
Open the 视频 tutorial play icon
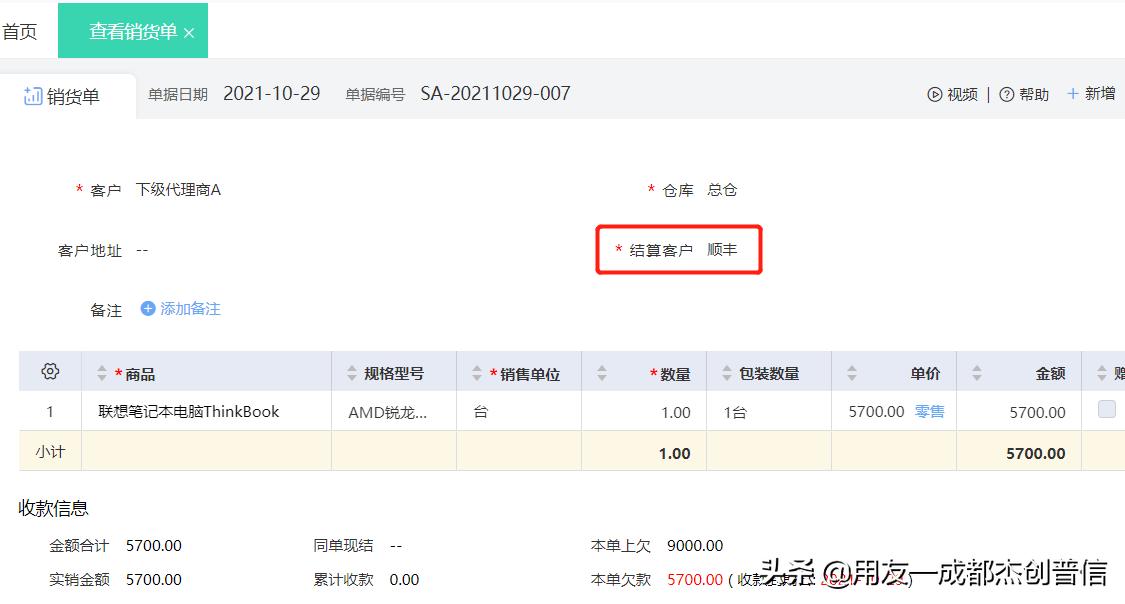(x=934, y=94)
